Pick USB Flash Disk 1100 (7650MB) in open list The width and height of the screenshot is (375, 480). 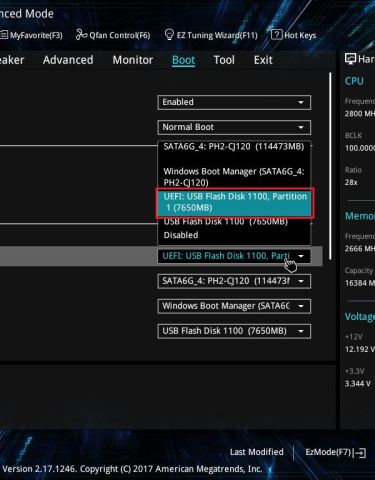[234, 222]
